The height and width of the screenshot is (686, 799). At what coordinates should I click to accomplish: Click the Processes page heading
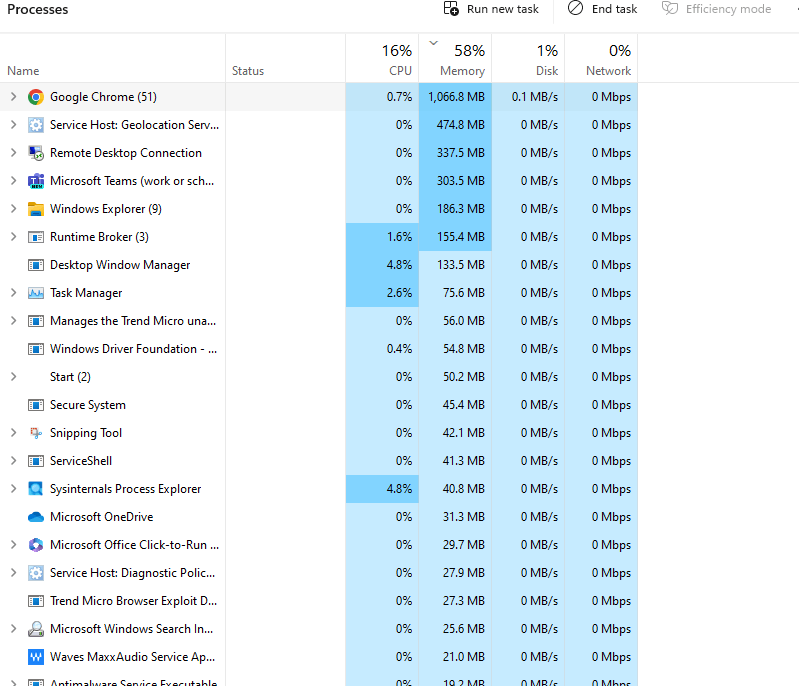tap(38, 9)
